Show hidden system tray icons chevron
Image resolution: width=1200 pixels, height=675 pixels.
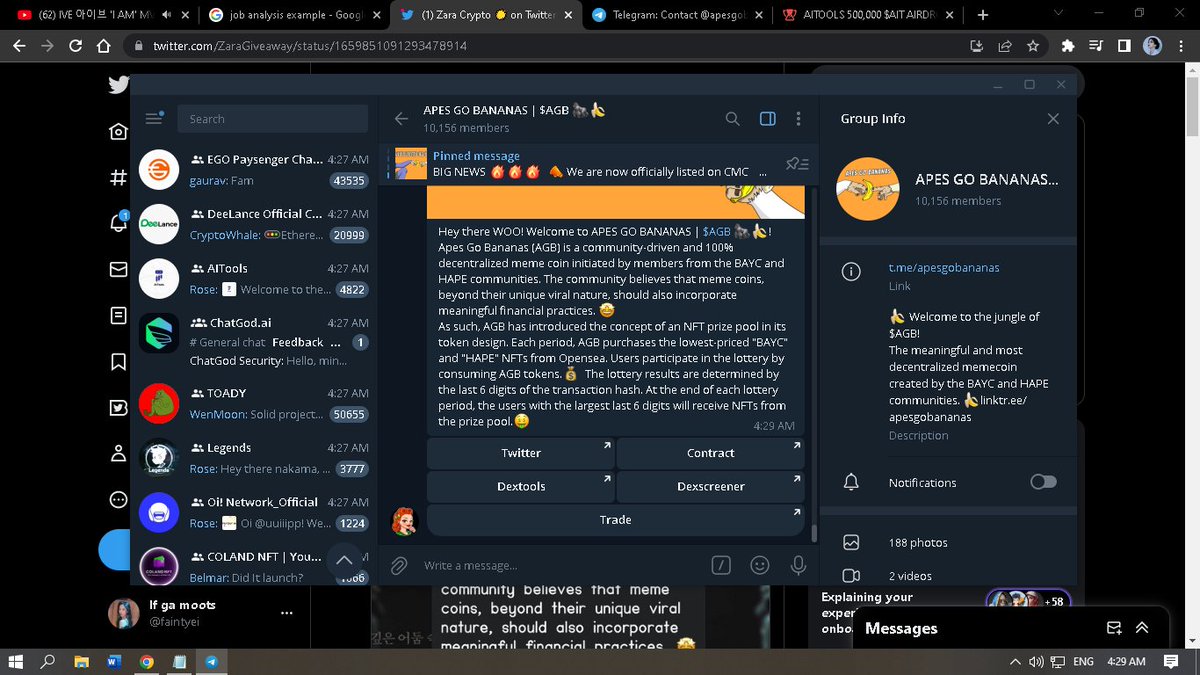click(x=1016, y=661)
